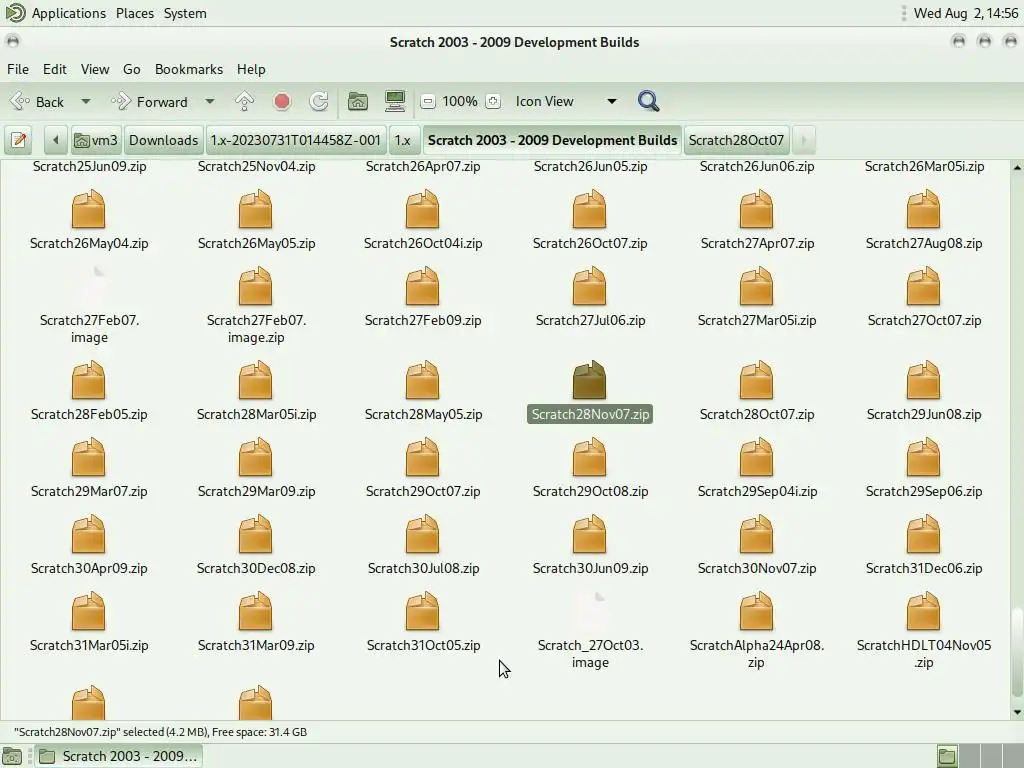The width and height of the screenshot is (1024, 768).
Task: Select the Scratch27Jul06.zip archive icon
Action: (590, 285)
